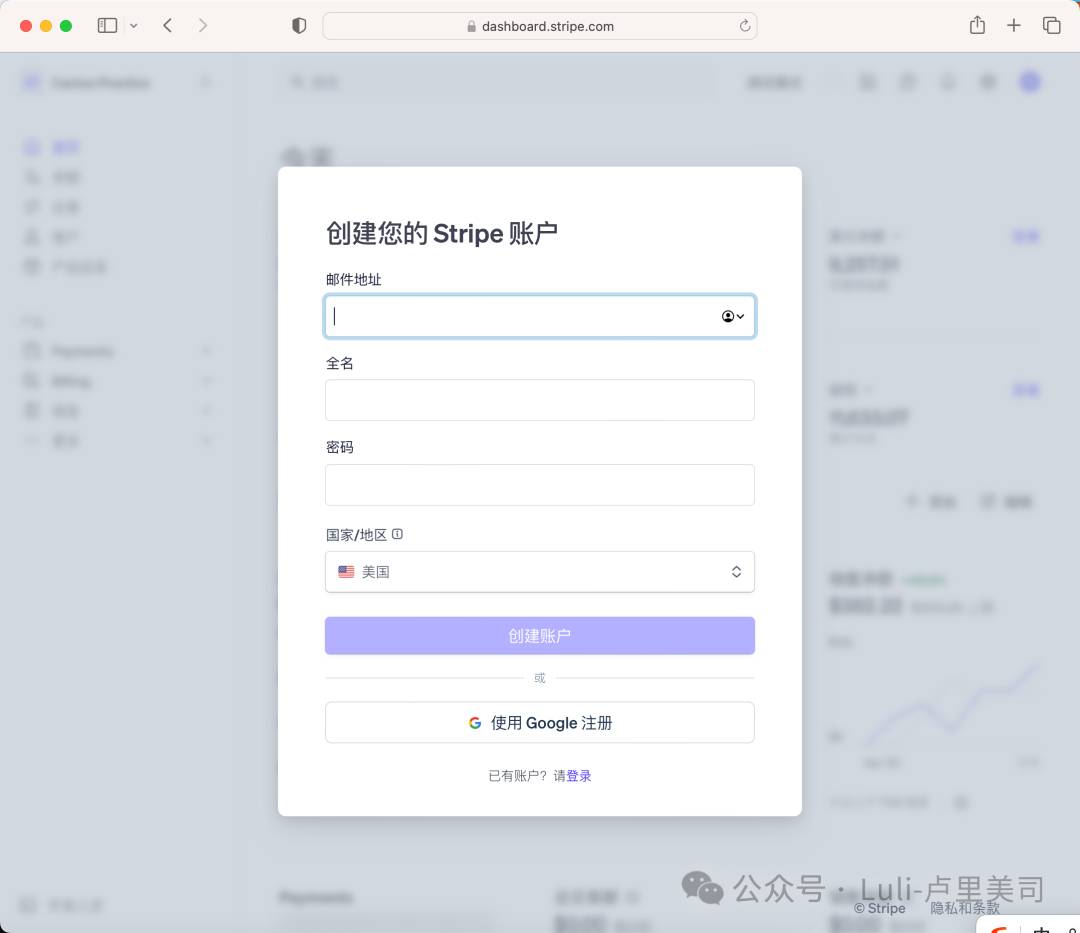Click the © Stripe footer link
The image size is (1080, 933).
pos(880,908)
